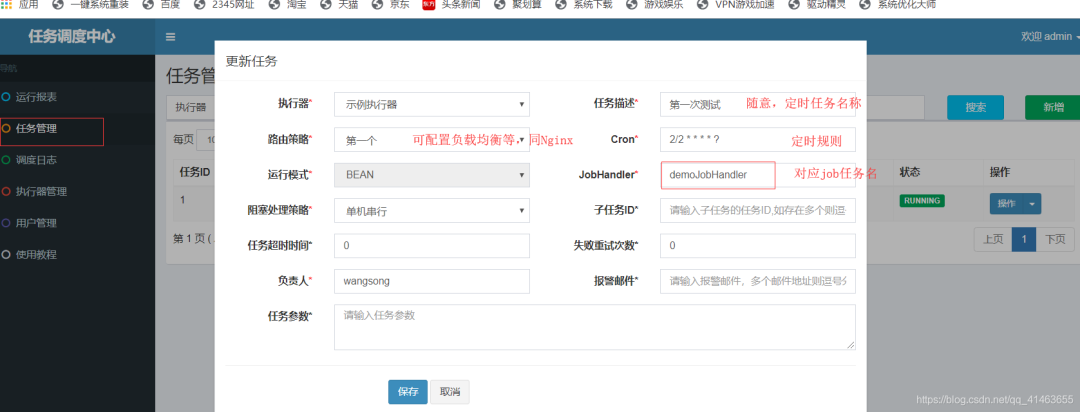The width and height of the screenshot is (1080, 412).
Task: Click the 报警邮件 input field
Action: coord(758,281)
